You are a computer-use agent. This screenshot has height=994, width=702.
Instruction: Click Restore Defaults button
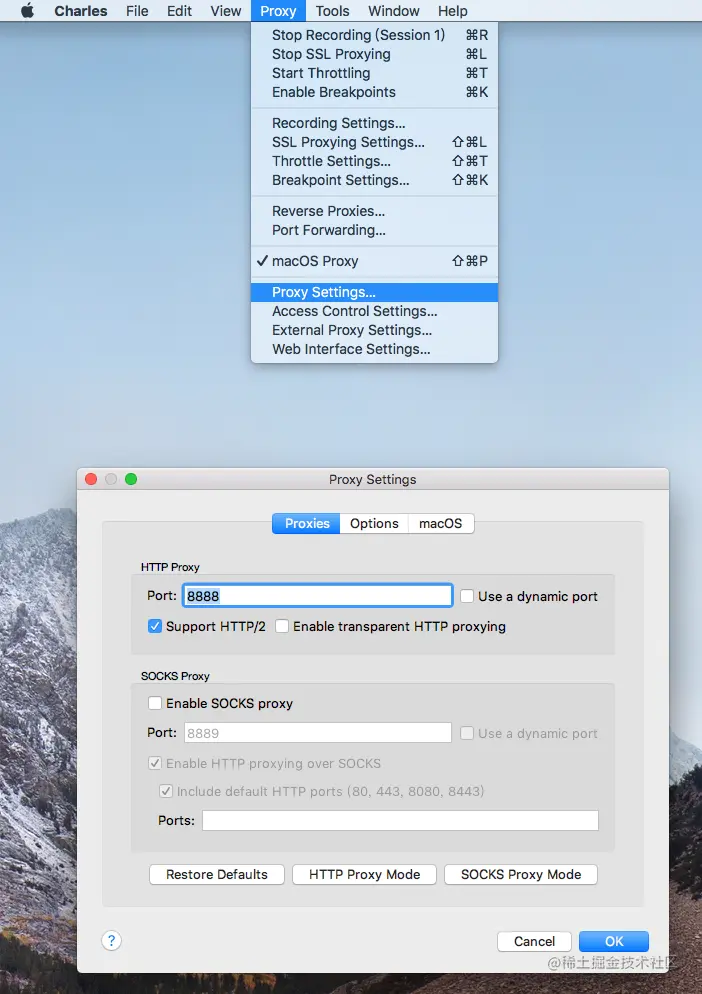coord(217,874)
